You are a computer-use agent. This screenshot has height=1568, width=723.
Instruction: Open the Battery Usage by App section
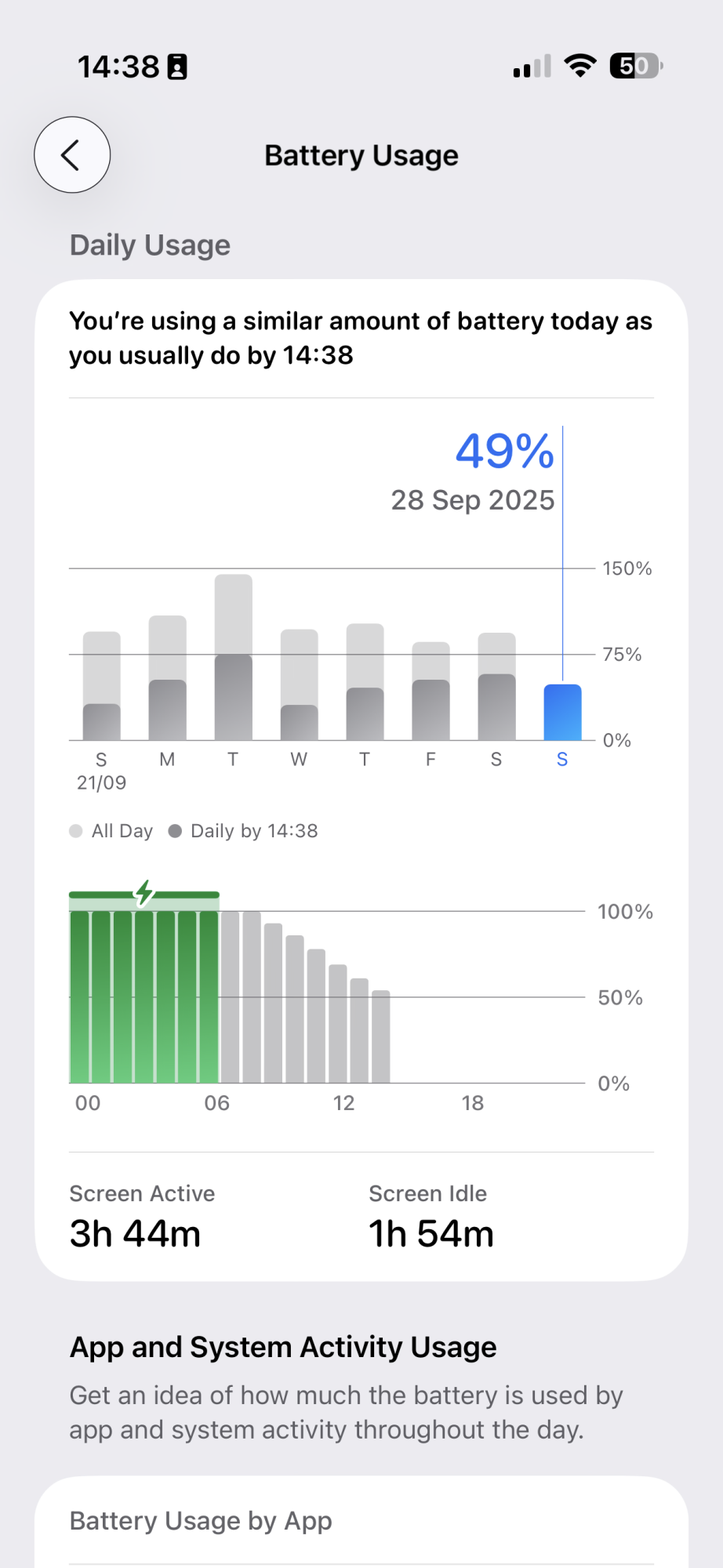coord(361,1521)
